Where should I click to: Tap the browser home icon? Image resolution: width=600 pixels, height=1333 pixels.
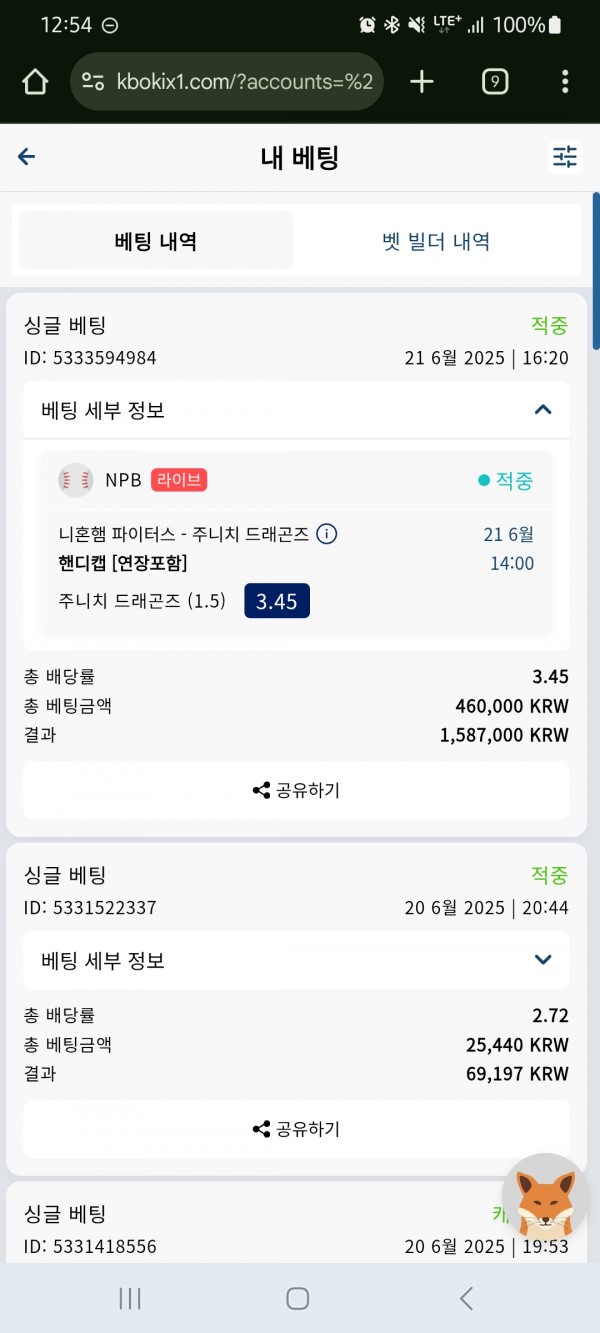coord(34,82)
